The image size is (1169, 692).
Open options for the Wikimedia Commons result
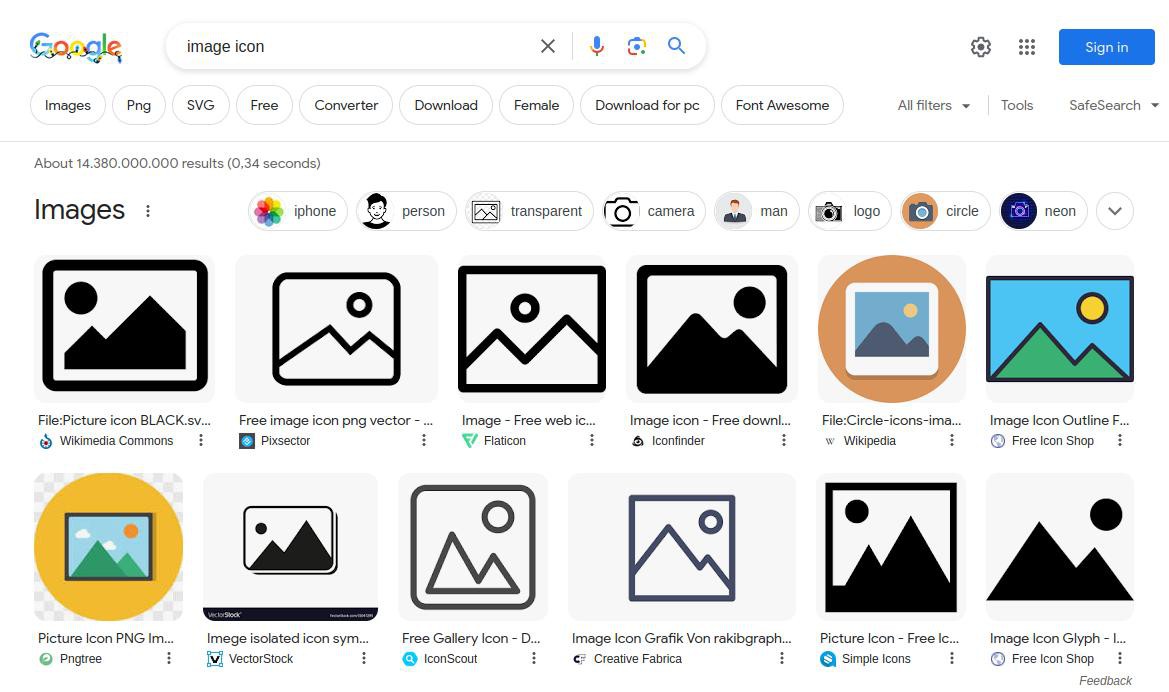pos(201,441)
